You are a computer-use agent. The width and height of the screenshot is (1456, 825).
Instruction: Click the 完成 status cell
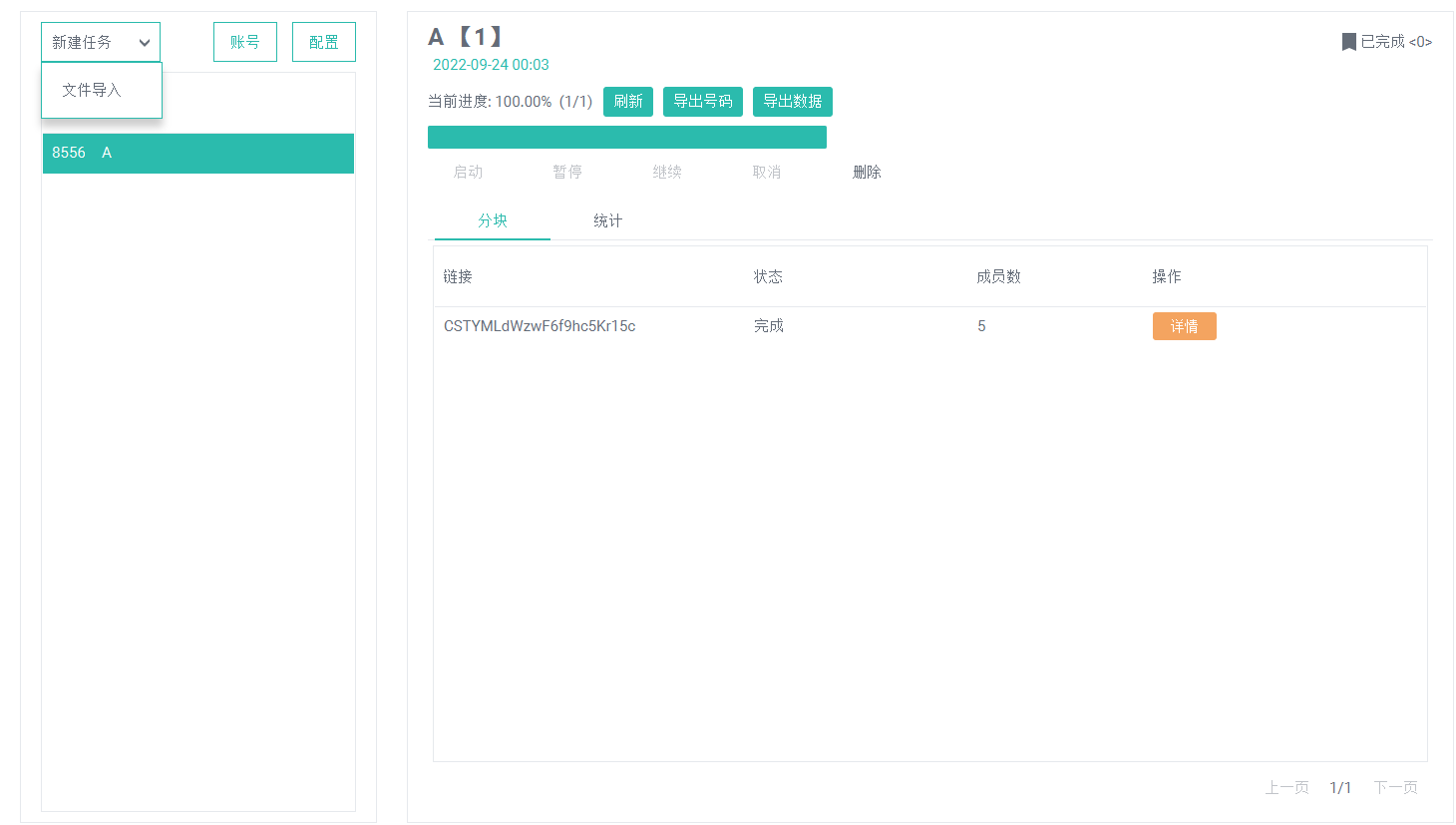tap(769, 326)
